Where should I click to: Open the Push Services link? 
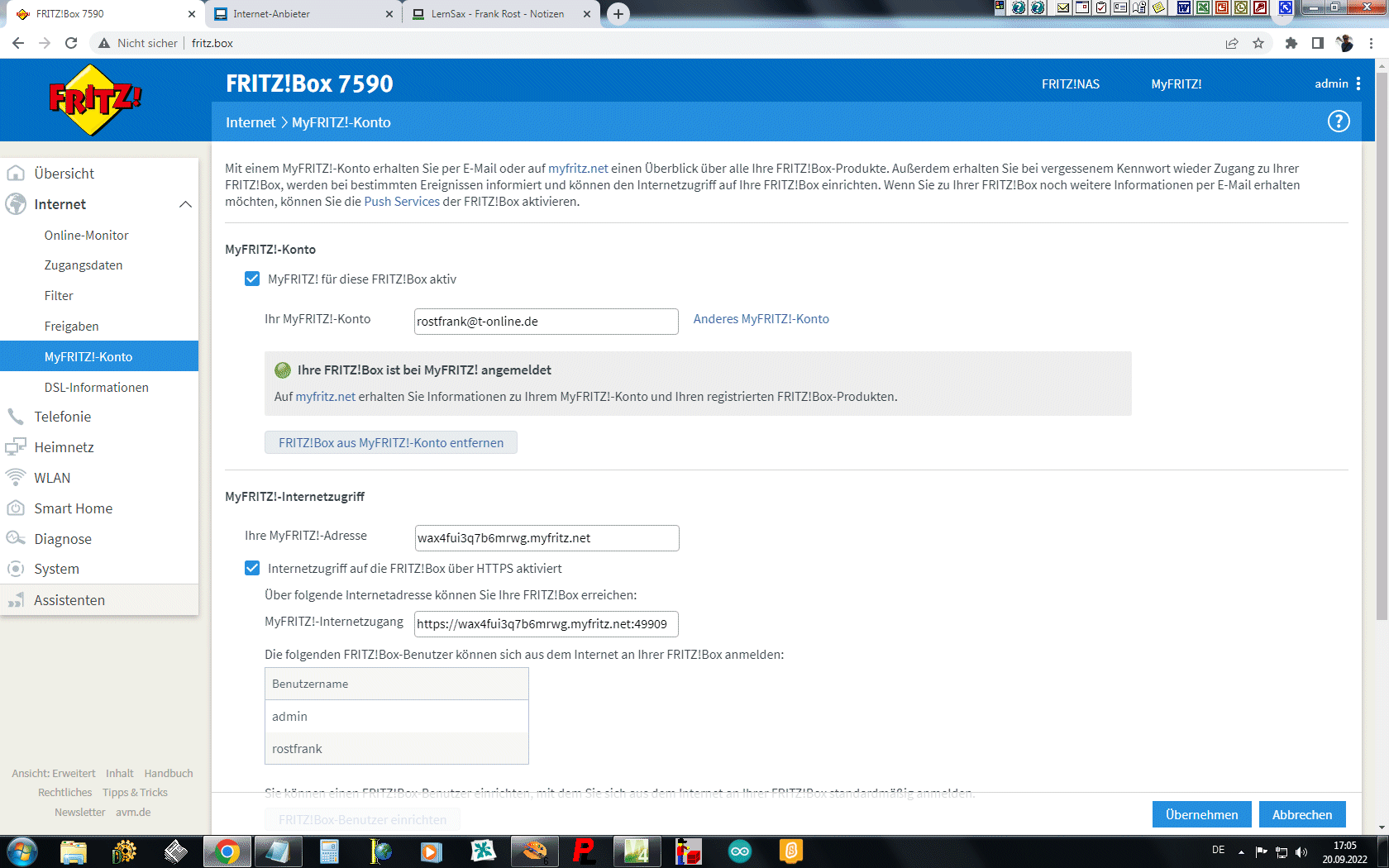pos(402,202)
